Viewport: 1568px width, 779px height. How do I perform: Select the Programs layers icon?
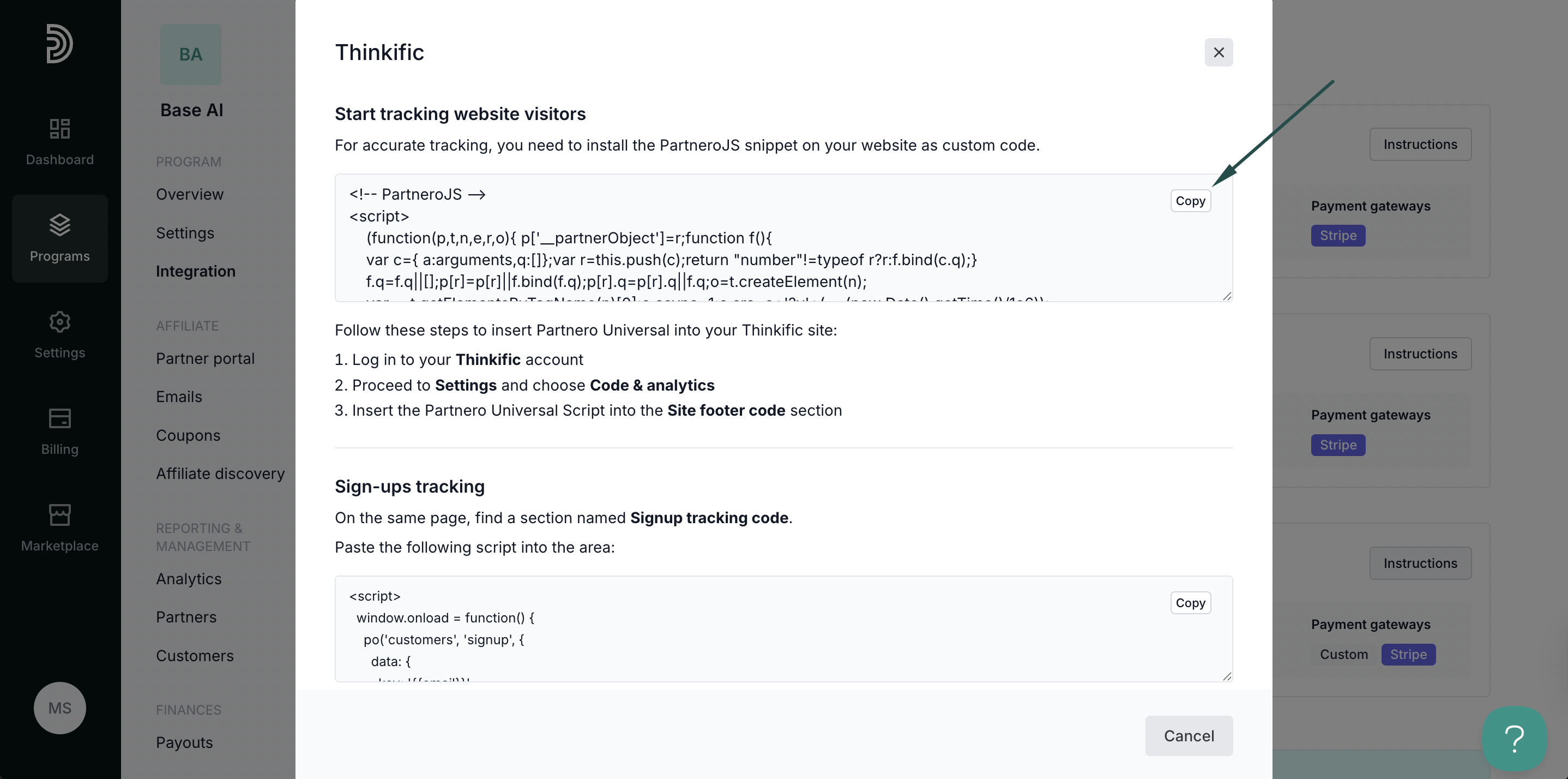pyautogui.click(x=59, y=225)
